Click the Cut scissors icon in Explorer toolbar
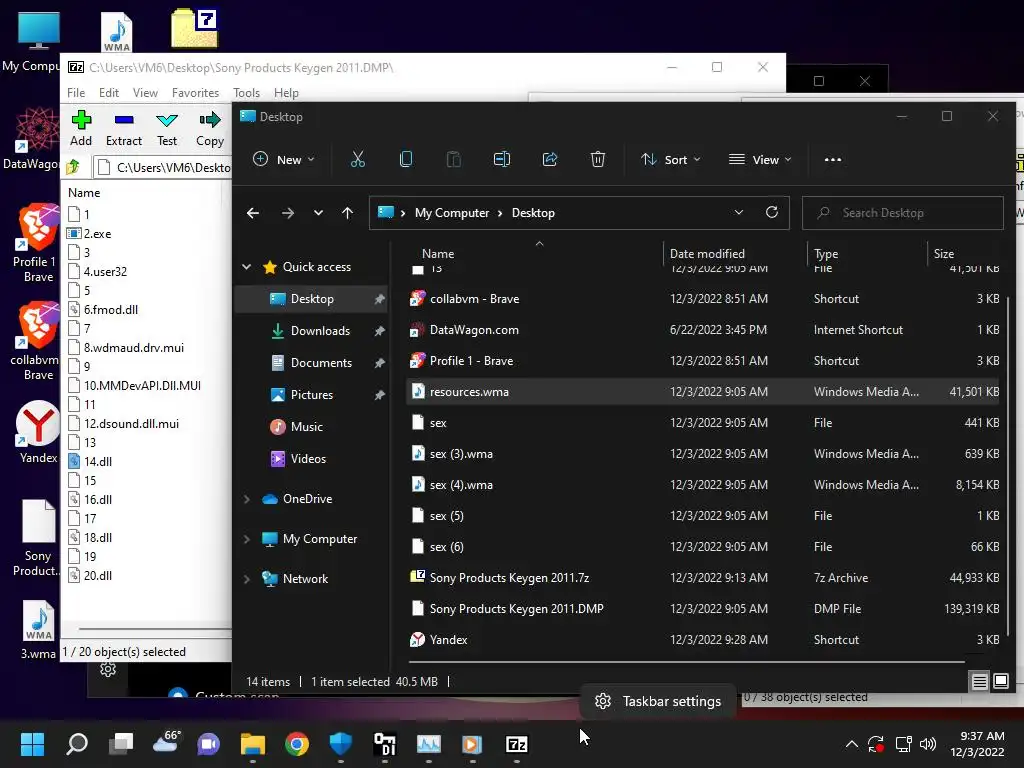The width and height of the screenshot is (1024, 768). coord(357,159)
